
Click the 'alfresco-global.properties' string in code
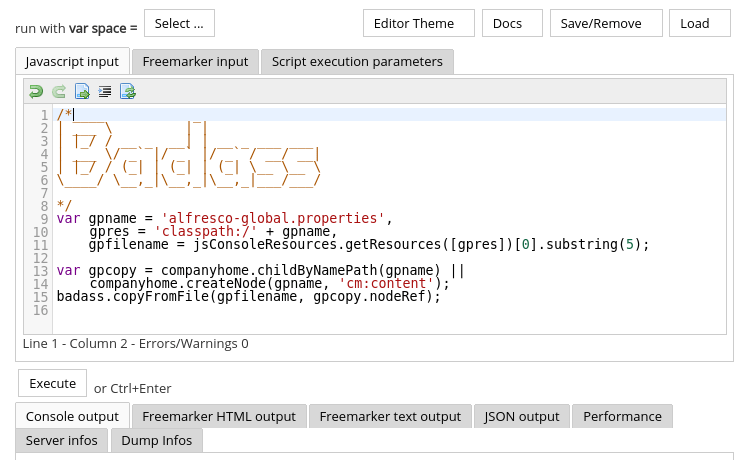tap(273, 218)
